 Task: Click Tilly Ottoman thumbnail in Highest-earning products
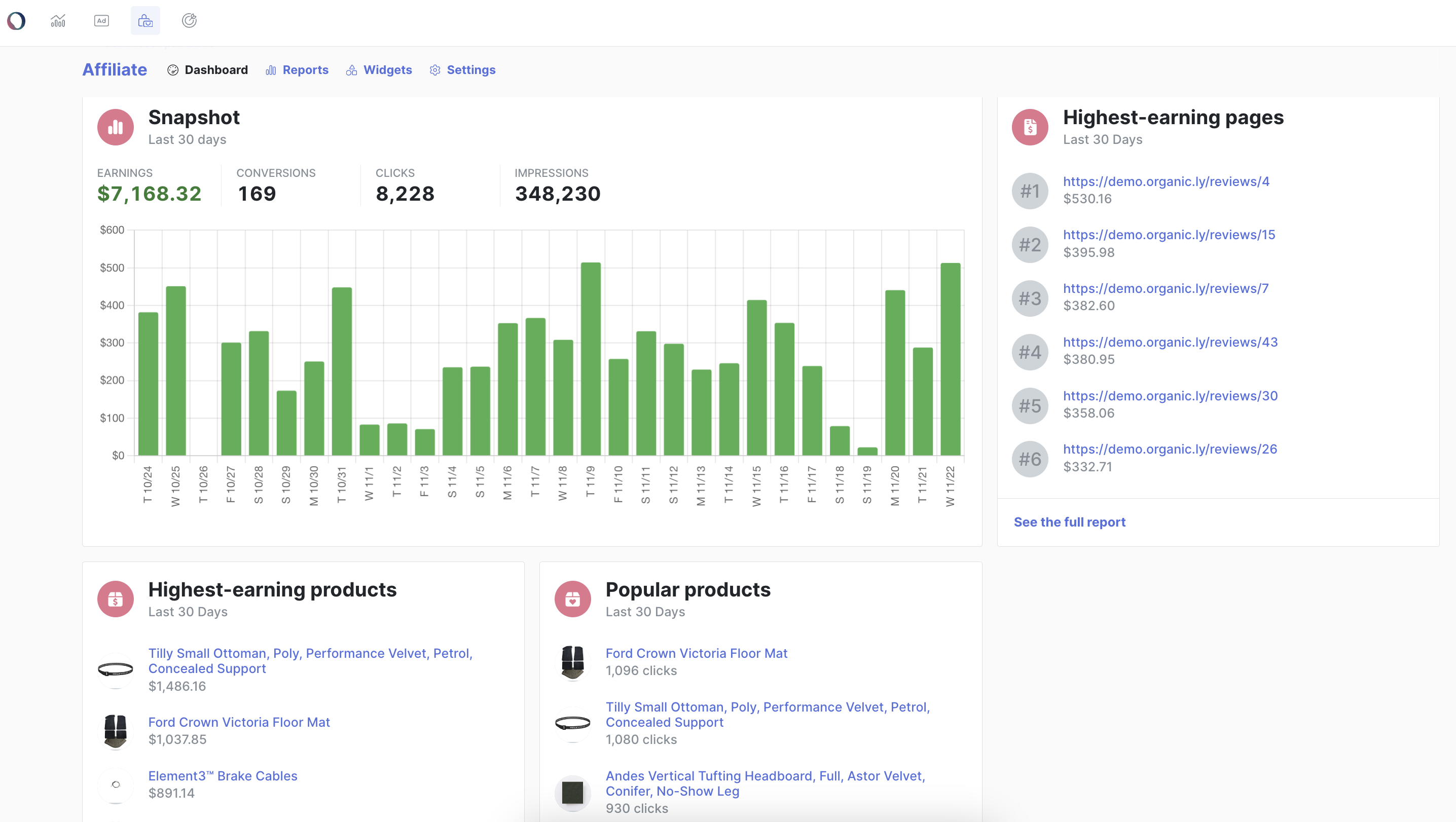coord(115,670)
